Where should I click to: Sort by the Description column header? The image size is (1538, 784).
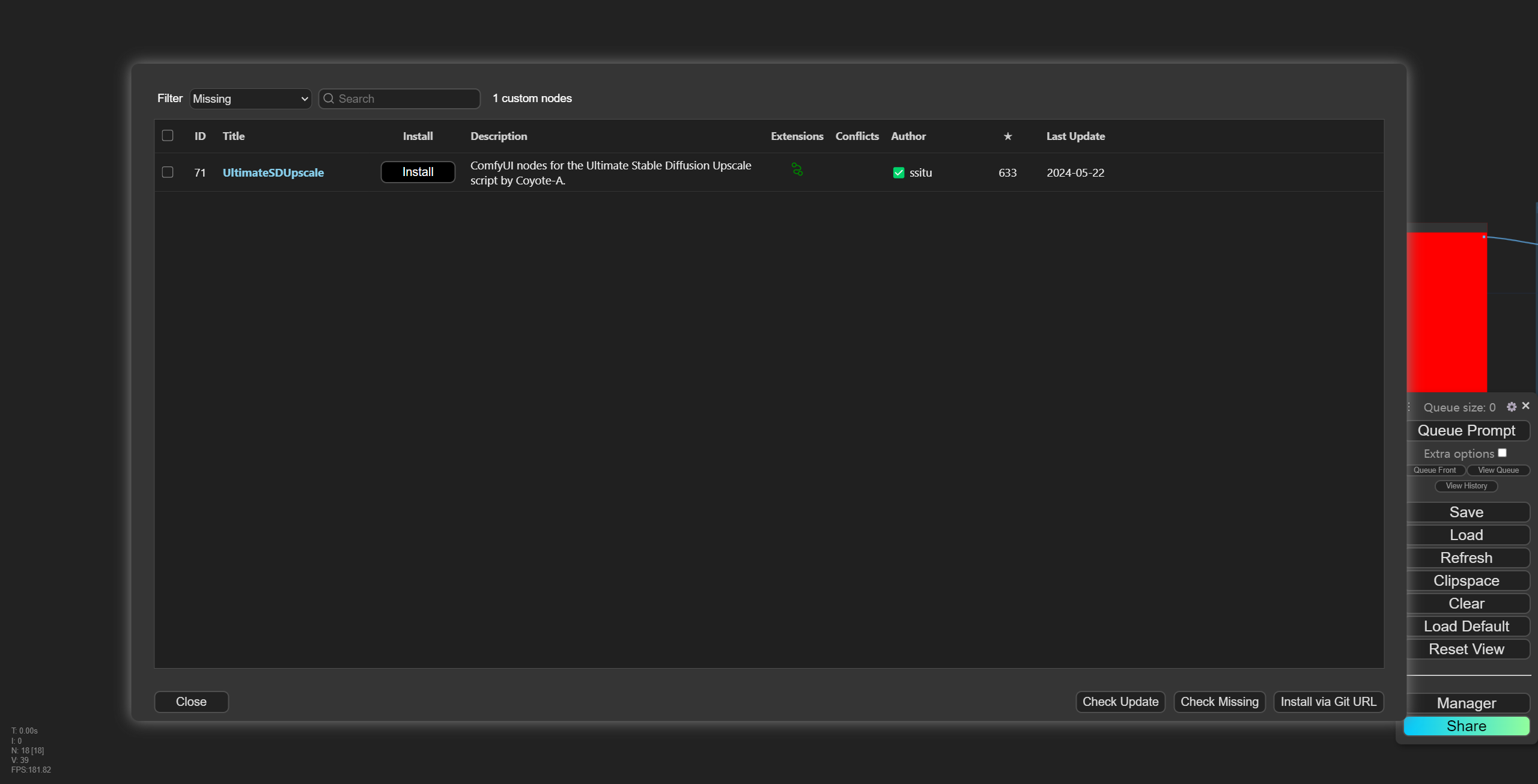(x=499, y=136)
